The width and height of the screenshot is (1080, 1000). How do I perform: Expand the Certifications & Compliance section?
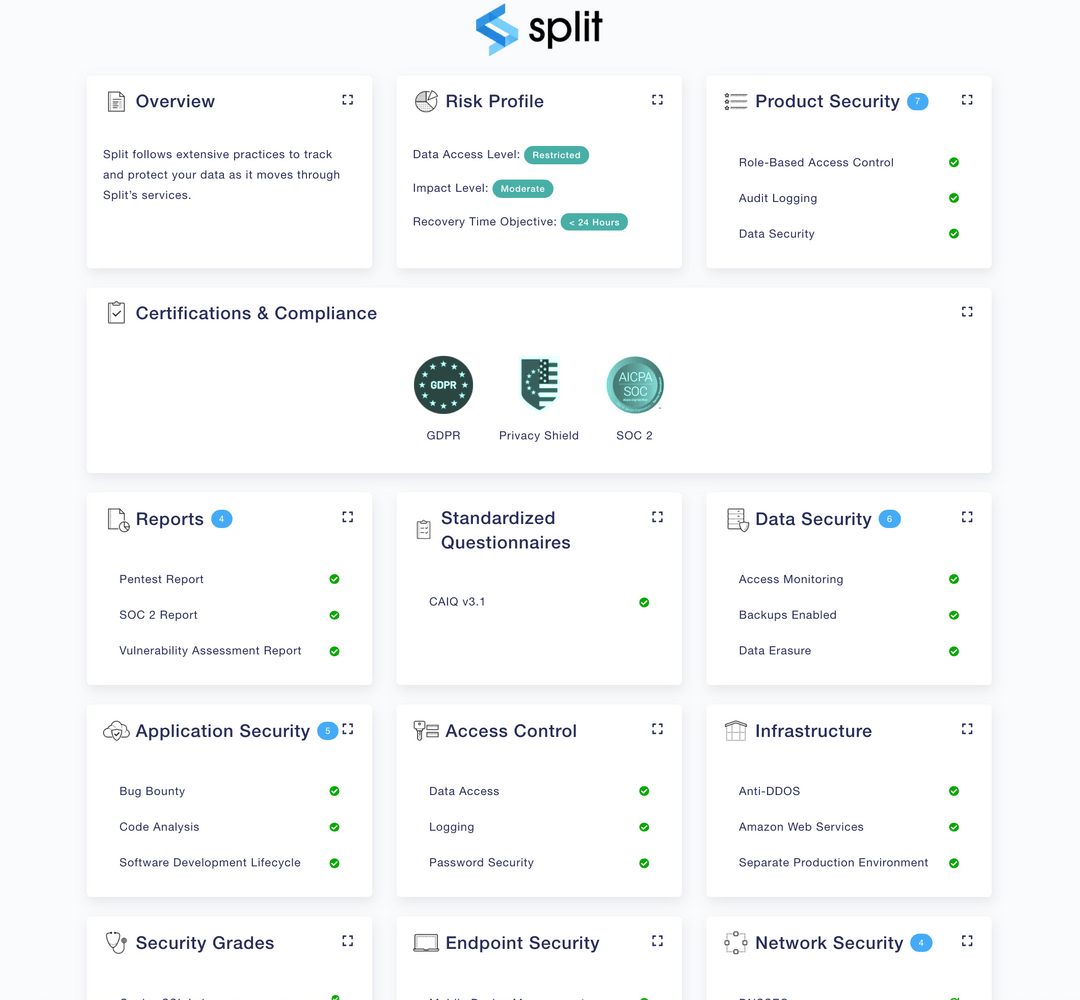967,312
